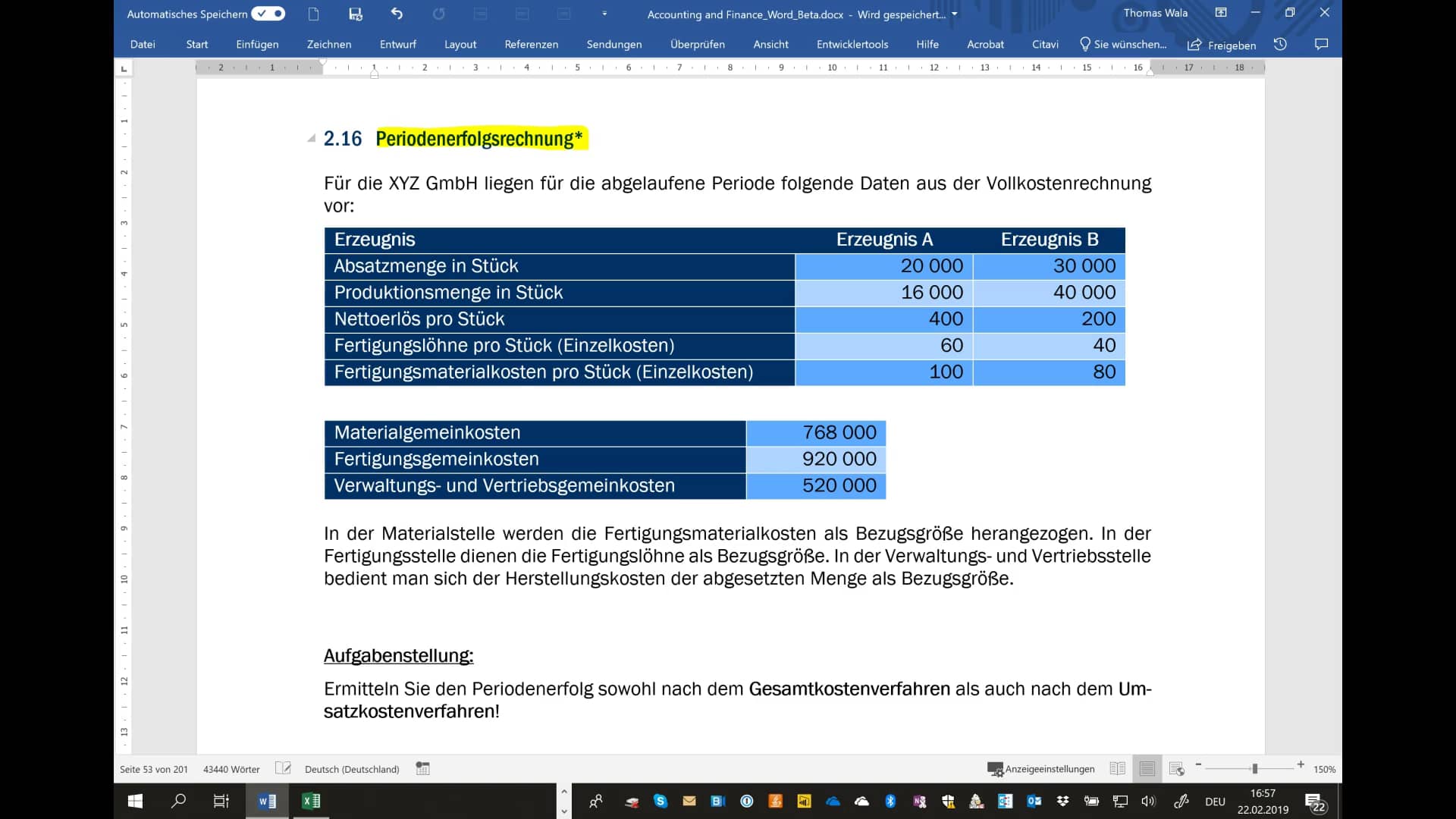1456x819 pixels.
Task: Open Dropbox tray icon
Action: click(1062, 801)
